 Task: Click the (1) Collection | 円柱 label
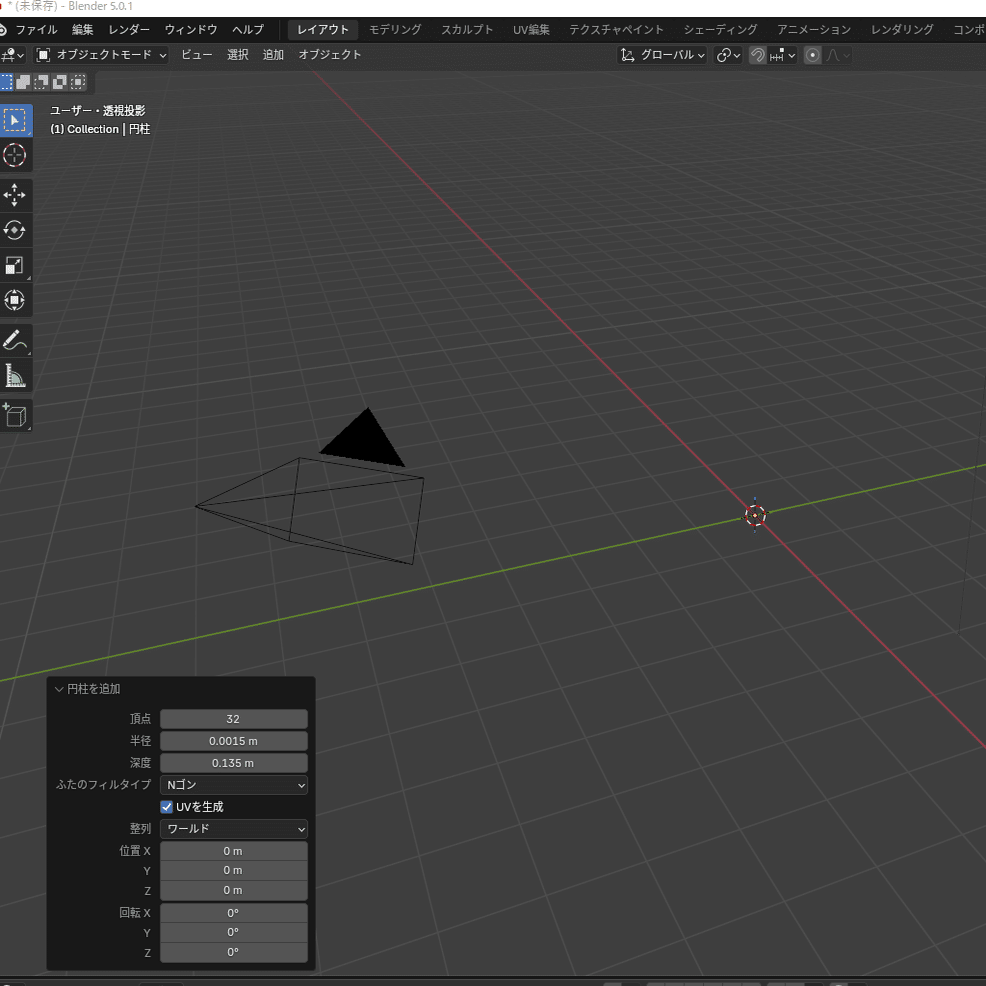point(100,129)
